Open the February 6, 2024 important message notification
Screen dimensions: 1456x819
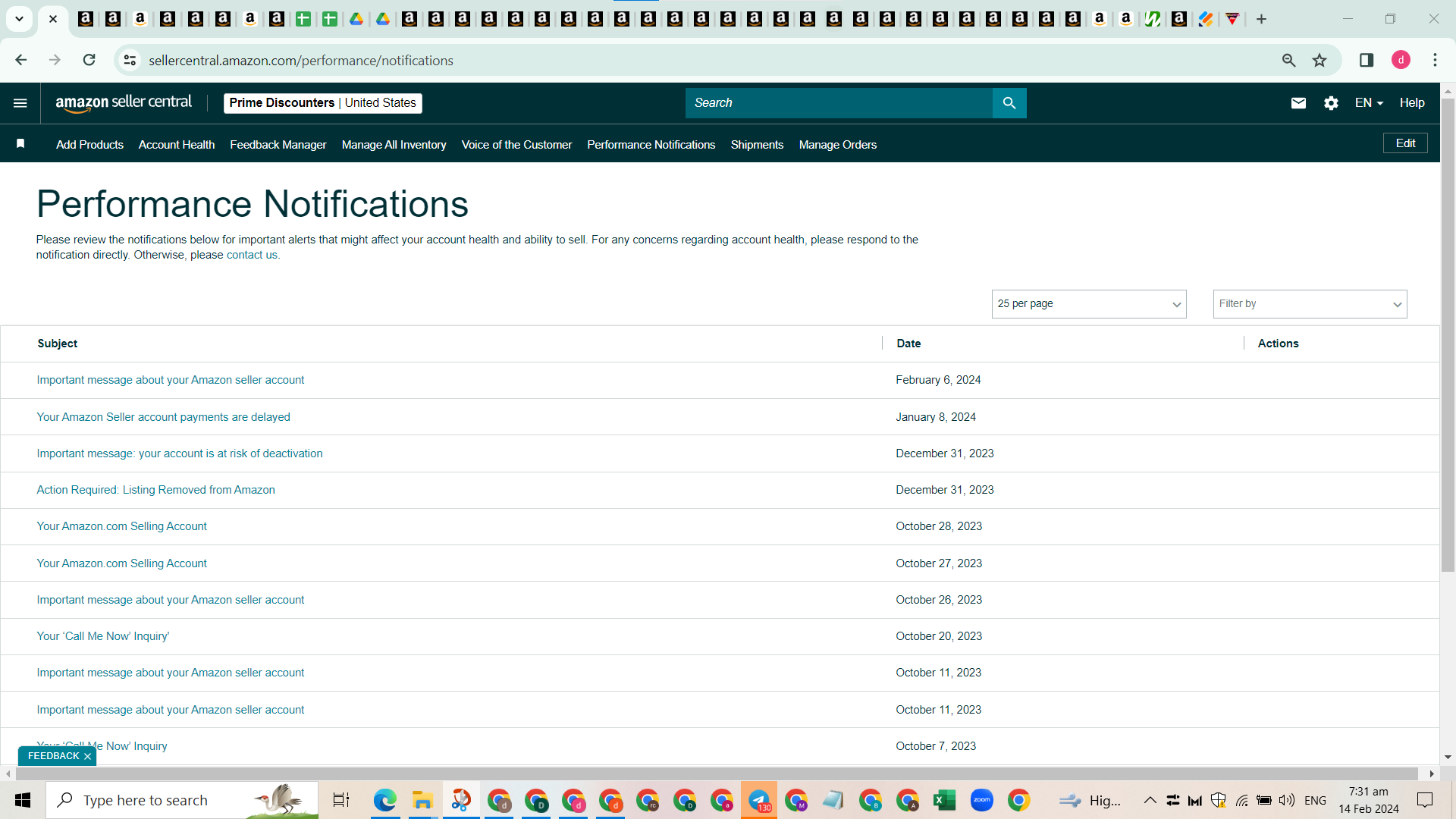pyautogui.click(x=171, y=380)
